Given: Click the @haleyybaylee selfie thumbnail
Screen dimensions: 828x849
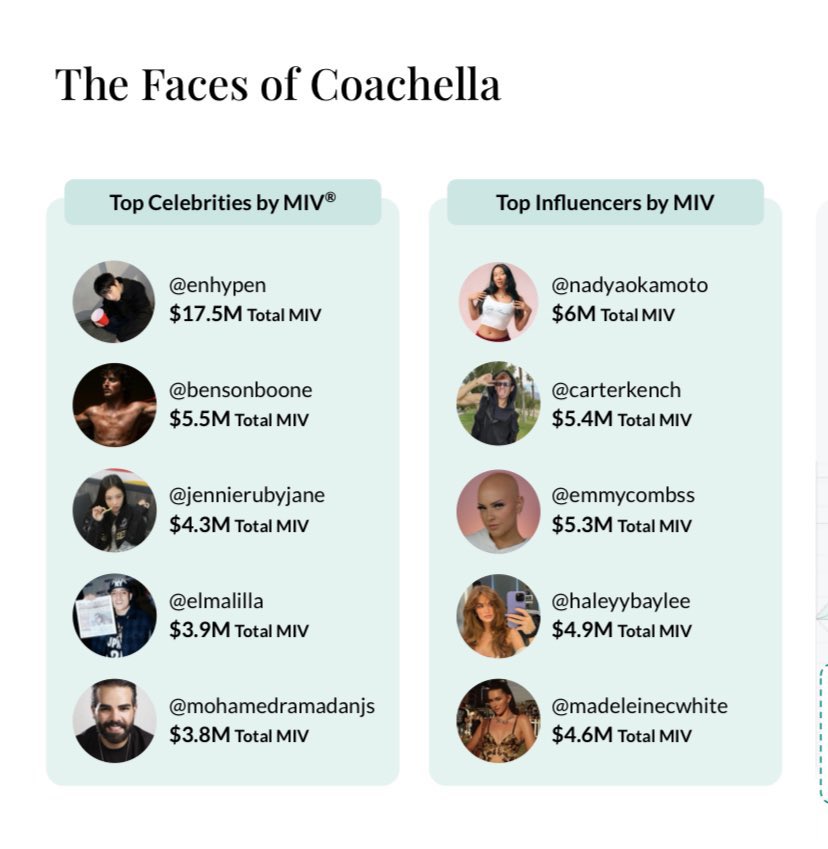Looking at the screenshot, I should 498,616.
